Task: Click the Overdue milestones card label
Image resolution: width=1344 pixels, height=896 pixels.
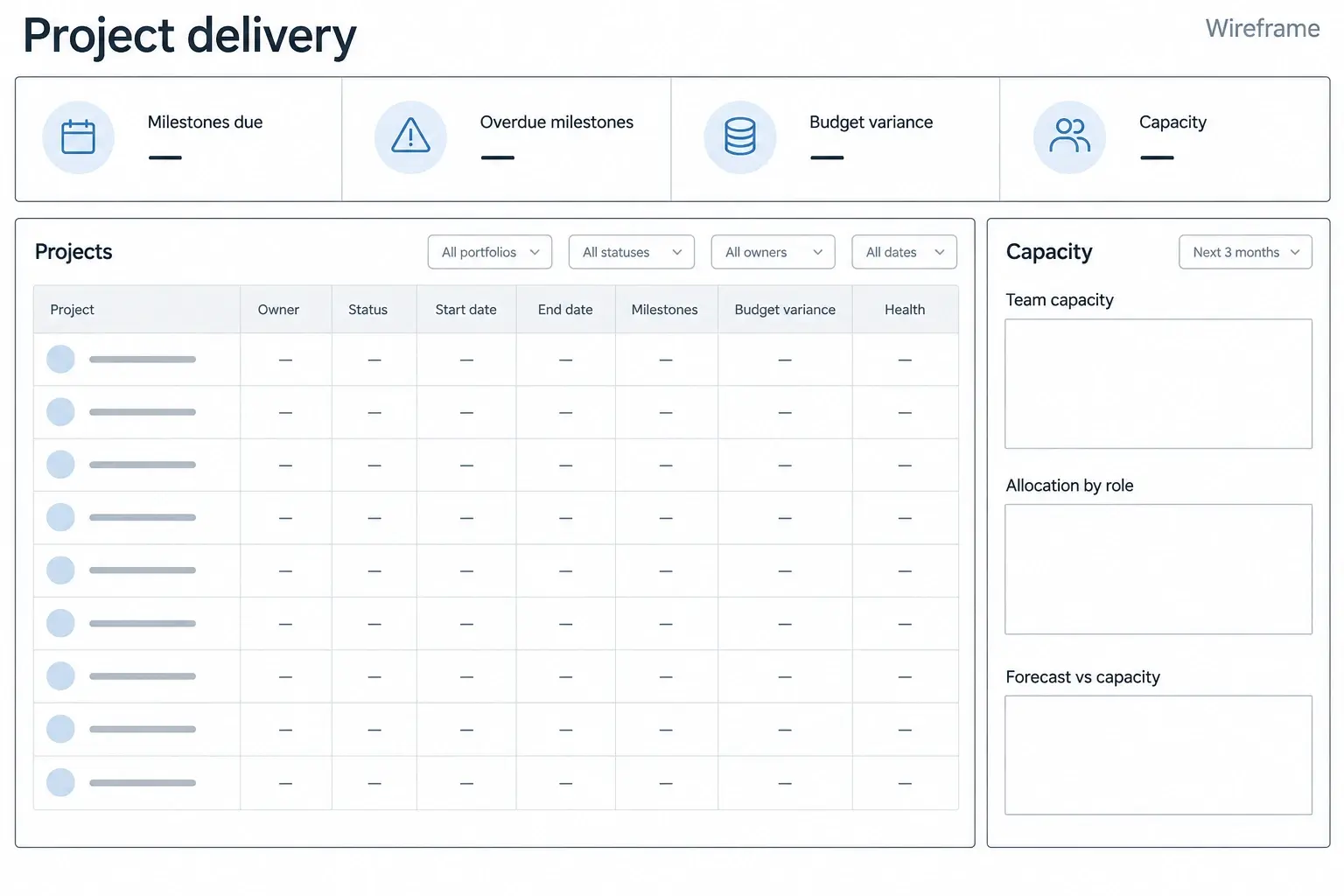Action: 556,122
